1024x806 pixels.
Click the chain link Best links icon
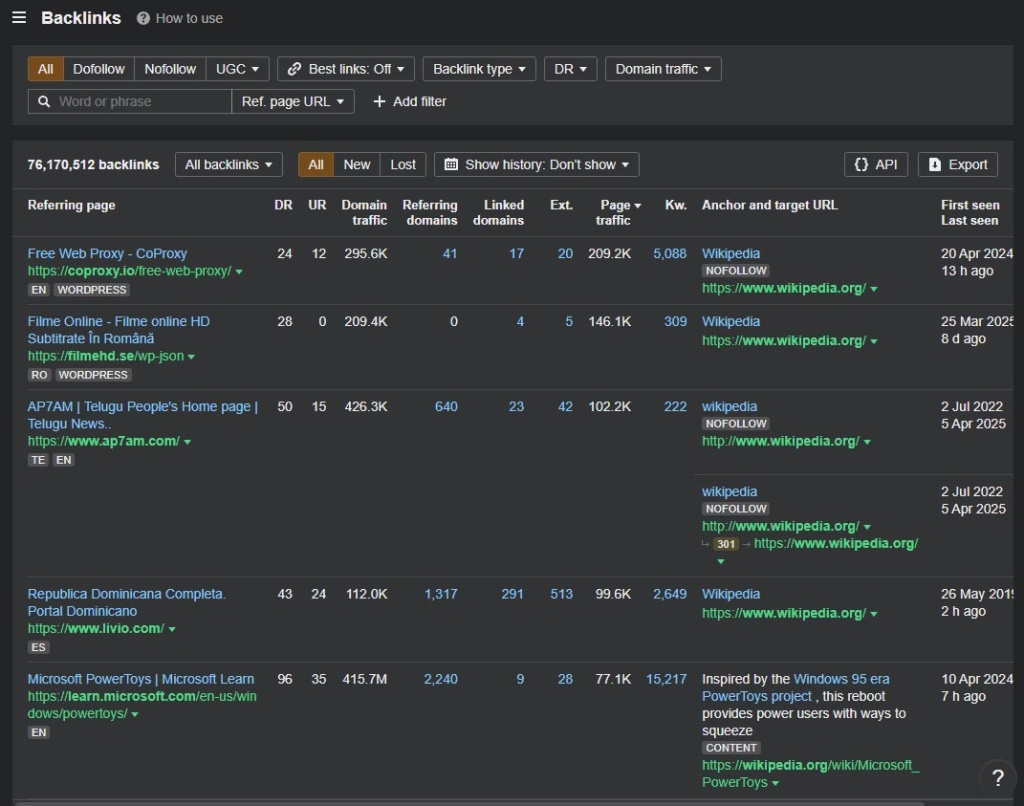294,69
